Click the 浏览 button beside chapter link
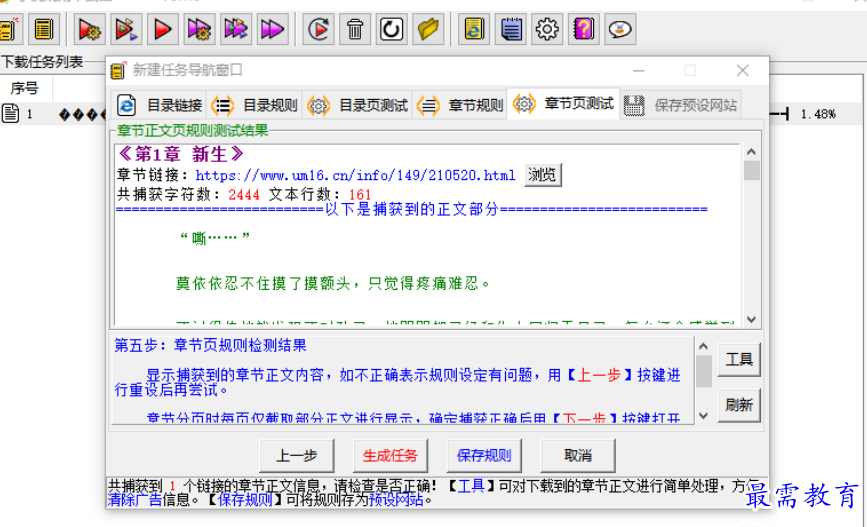The image size is (867, 527). [x=542, y=175]
